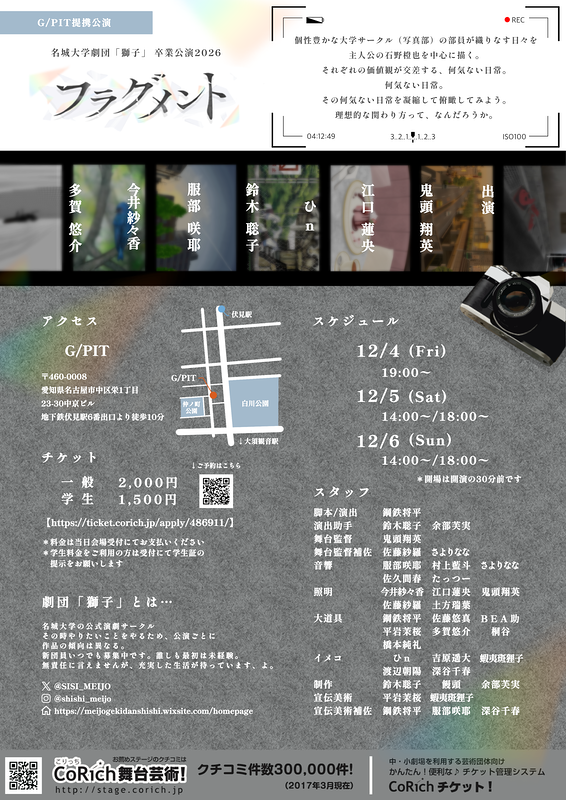Click the @shishi_meijo Instagram handle
566x800 pixels.
82,698
